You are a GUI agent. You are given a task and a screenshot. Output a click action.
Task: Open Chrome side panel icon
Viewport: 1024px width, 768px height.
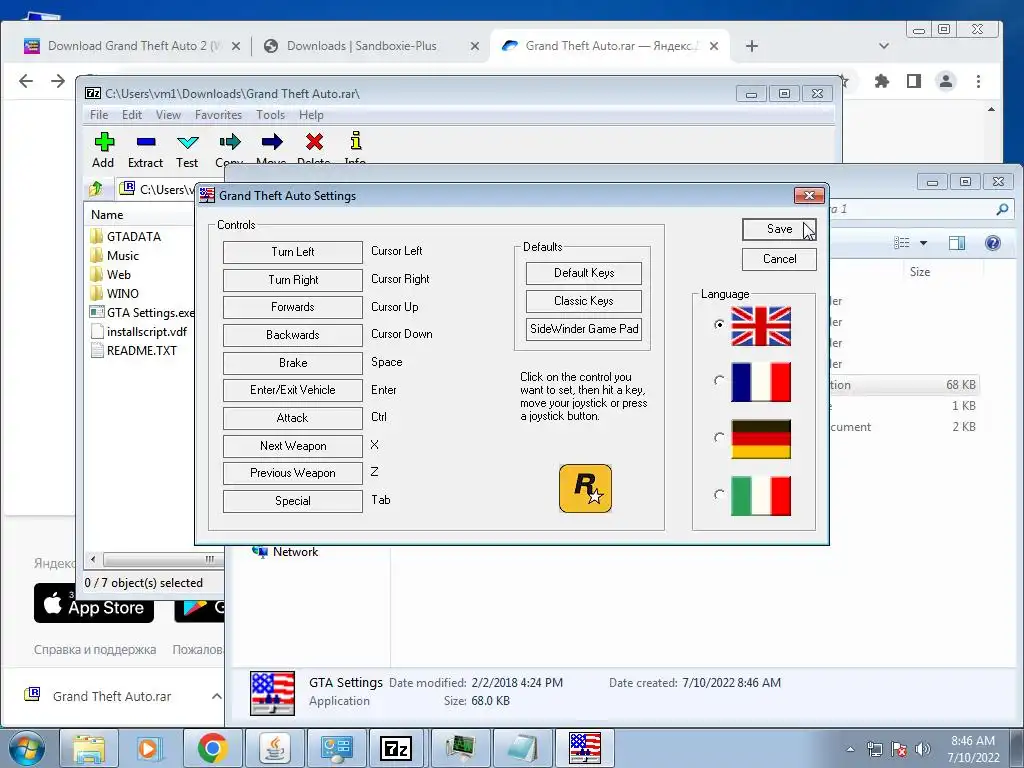914,81
